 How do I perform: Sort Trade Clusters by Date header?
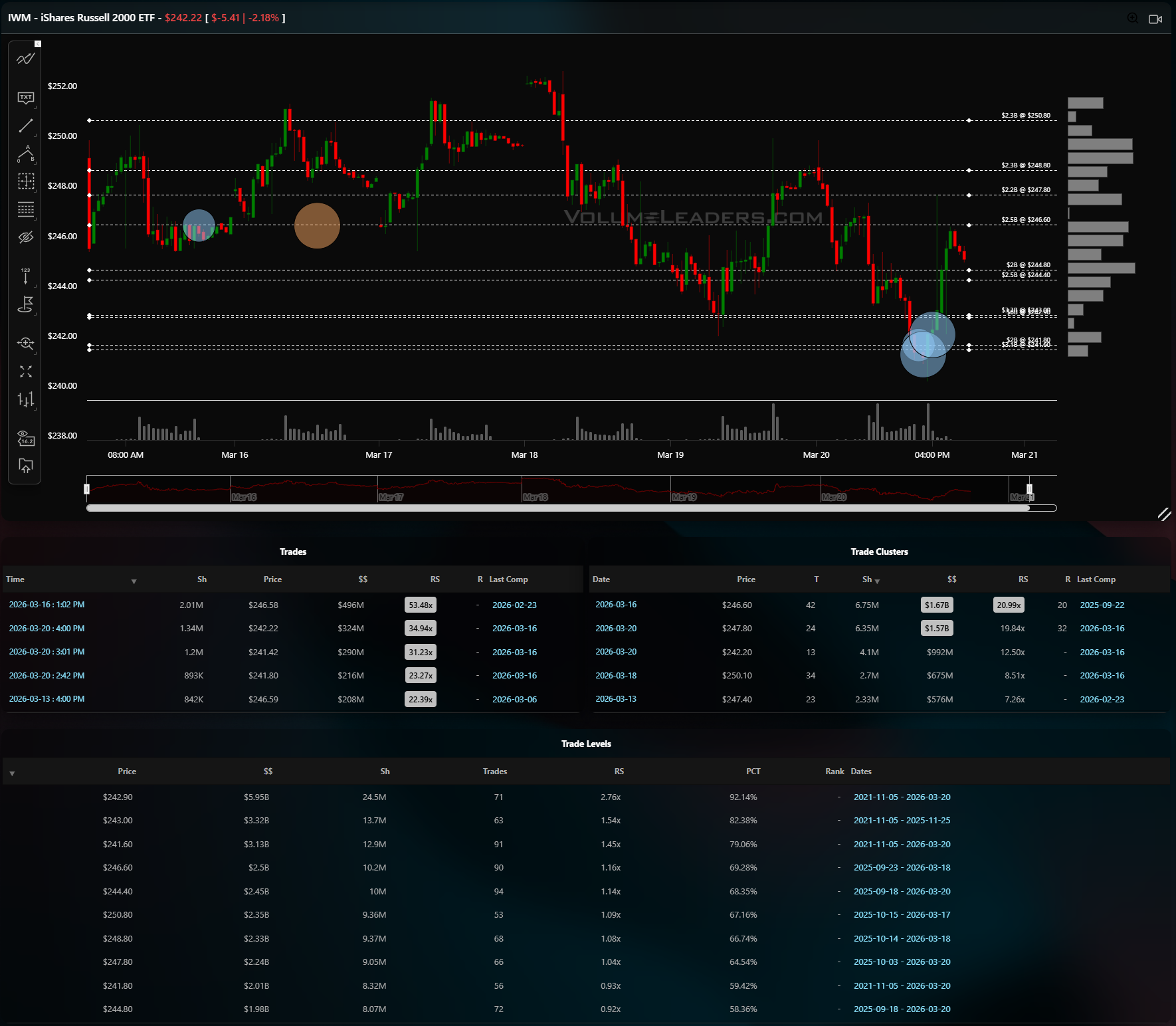click(601, 579)
